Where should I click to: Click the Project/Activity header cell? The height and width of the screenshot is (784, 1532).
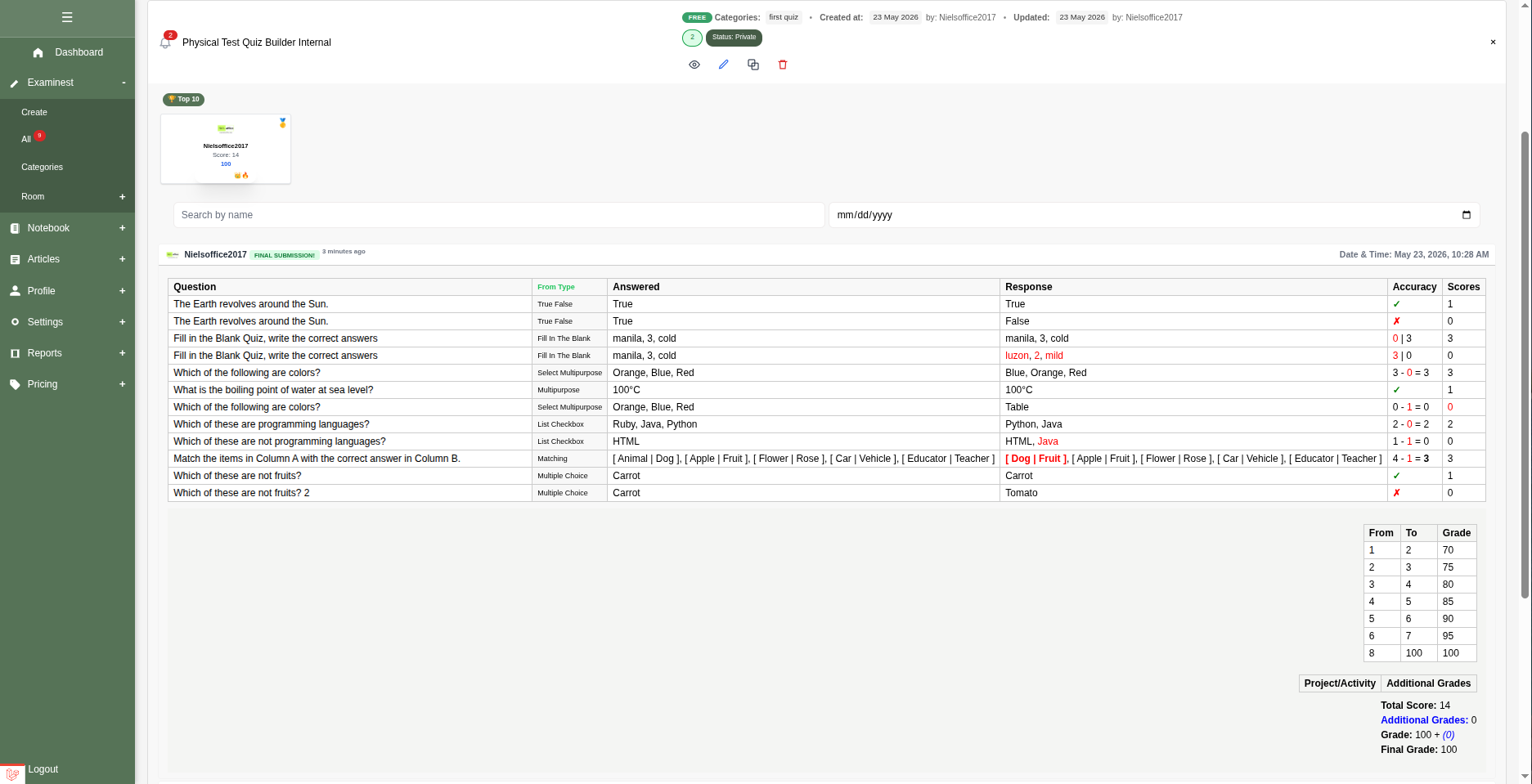pyautogui.click(x=1340, y=683)
